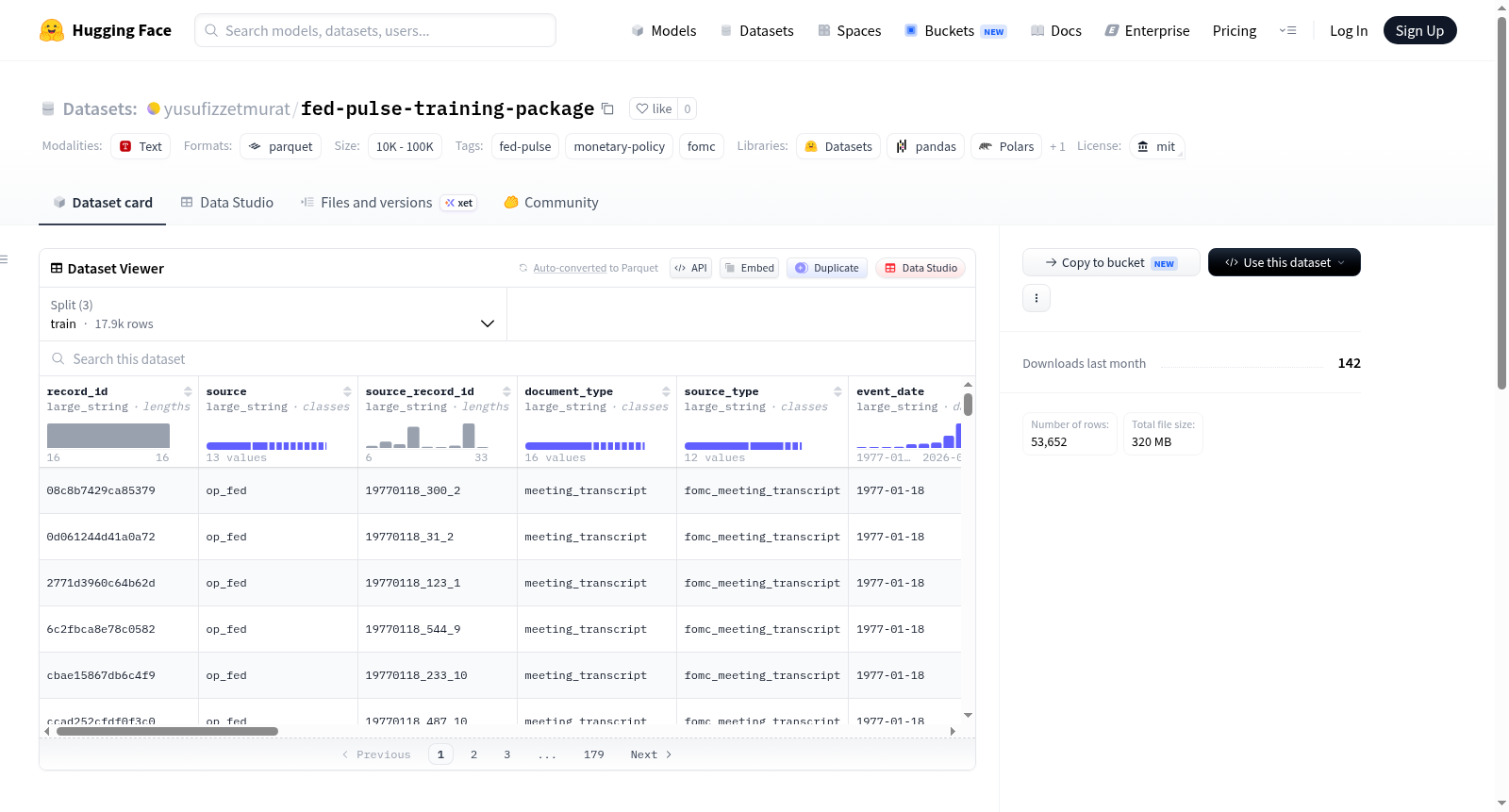Select the pandas library tag
Screen dimensions: 1509x812
925,146
